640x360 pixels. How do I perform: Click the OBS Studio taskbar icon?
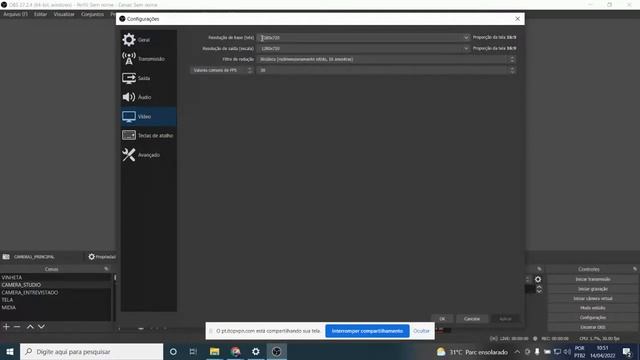click(x=276, y=352)
